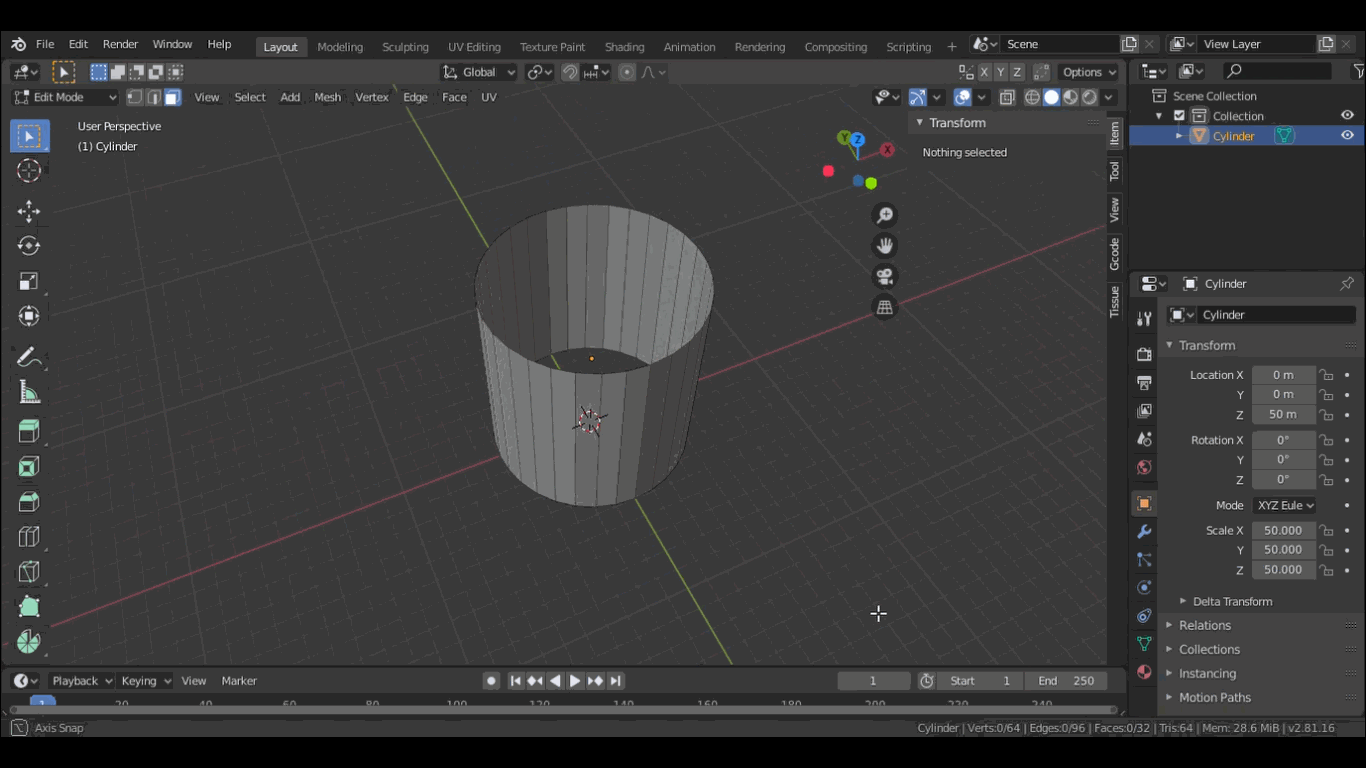Click the Scale X value field
The width and height of the screenshot is (1366, 768).
(x=1283, y=530)
